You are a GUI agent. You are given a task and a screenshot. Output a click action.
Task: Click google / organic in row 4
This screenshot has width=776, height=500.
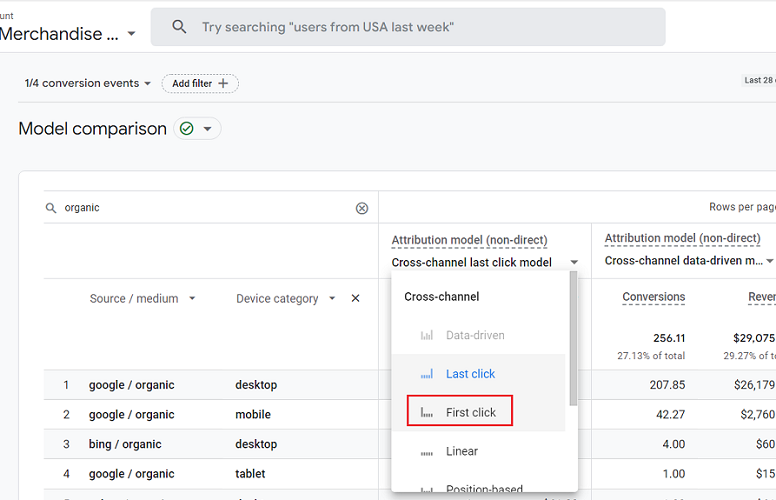(132, 474)
